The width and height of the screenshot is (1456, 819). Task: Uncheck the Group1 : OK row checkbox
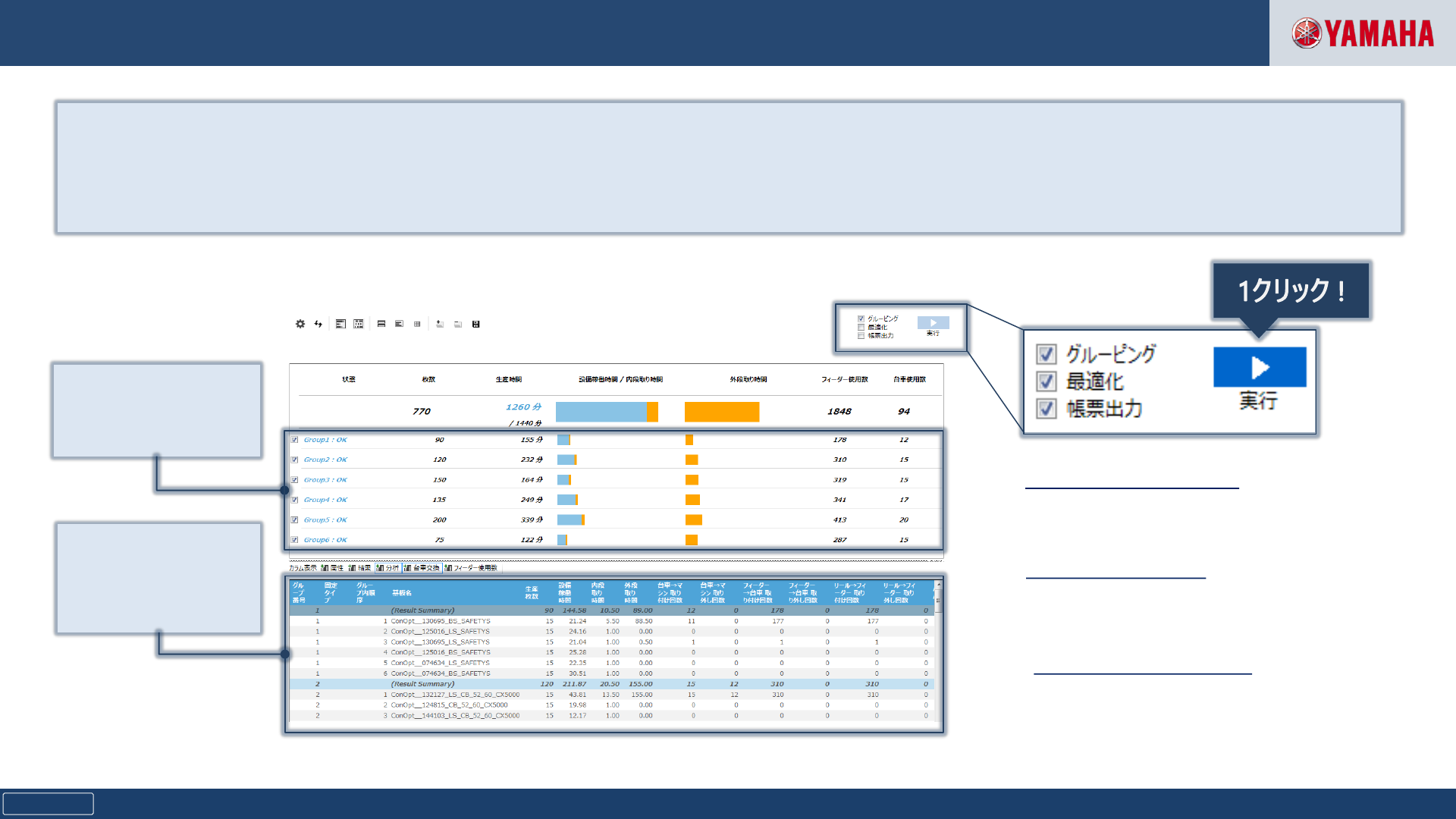click(294, 440)
